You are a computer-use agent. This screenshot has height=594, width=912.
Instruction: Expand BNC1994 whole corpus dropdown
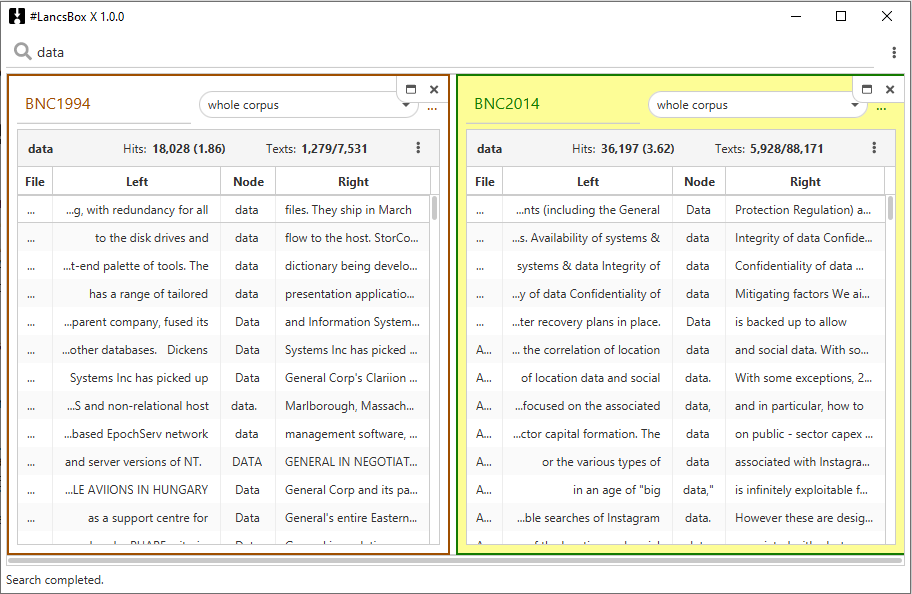point(406,105)
